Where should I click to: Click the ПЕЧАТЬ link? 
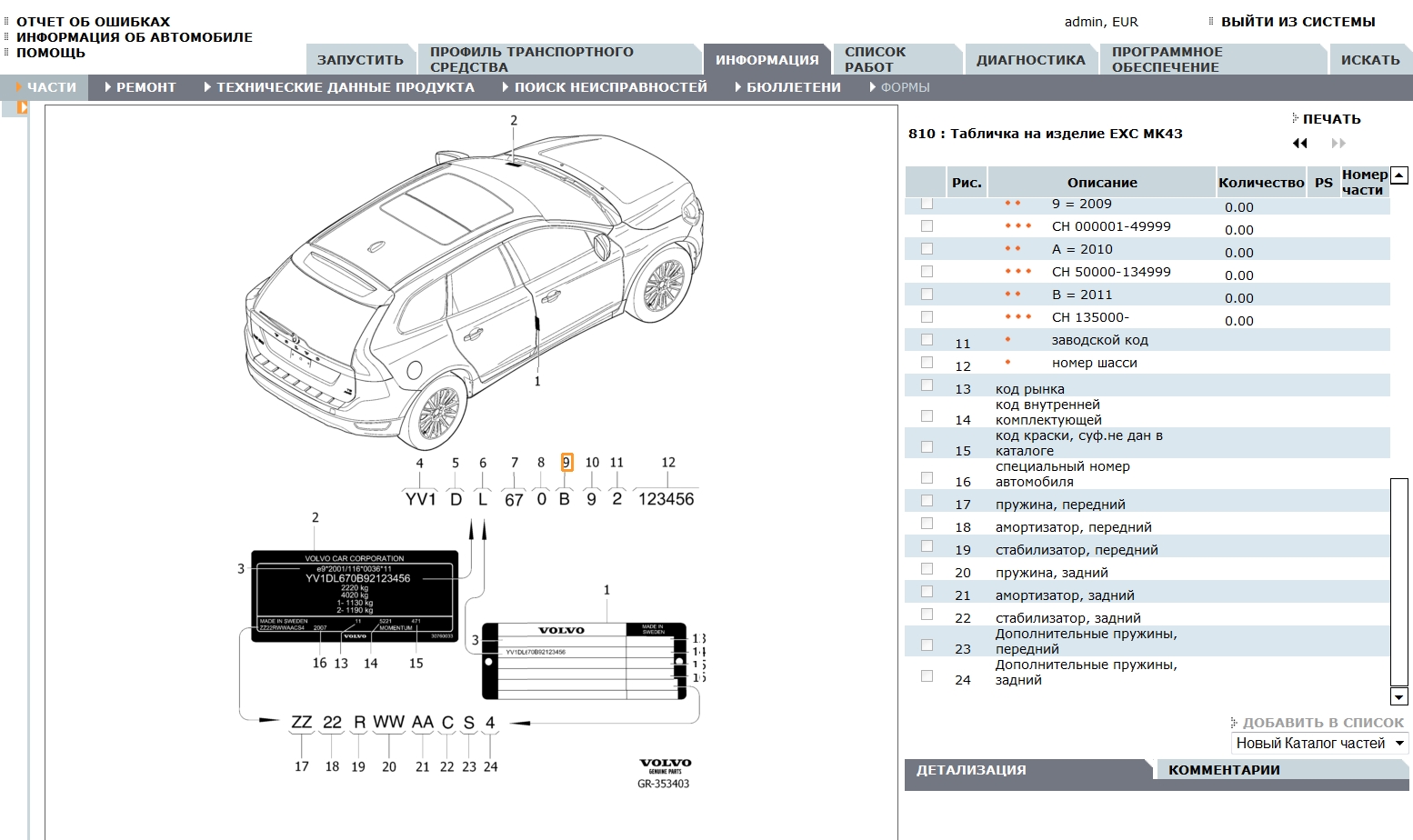(1330, 119)
